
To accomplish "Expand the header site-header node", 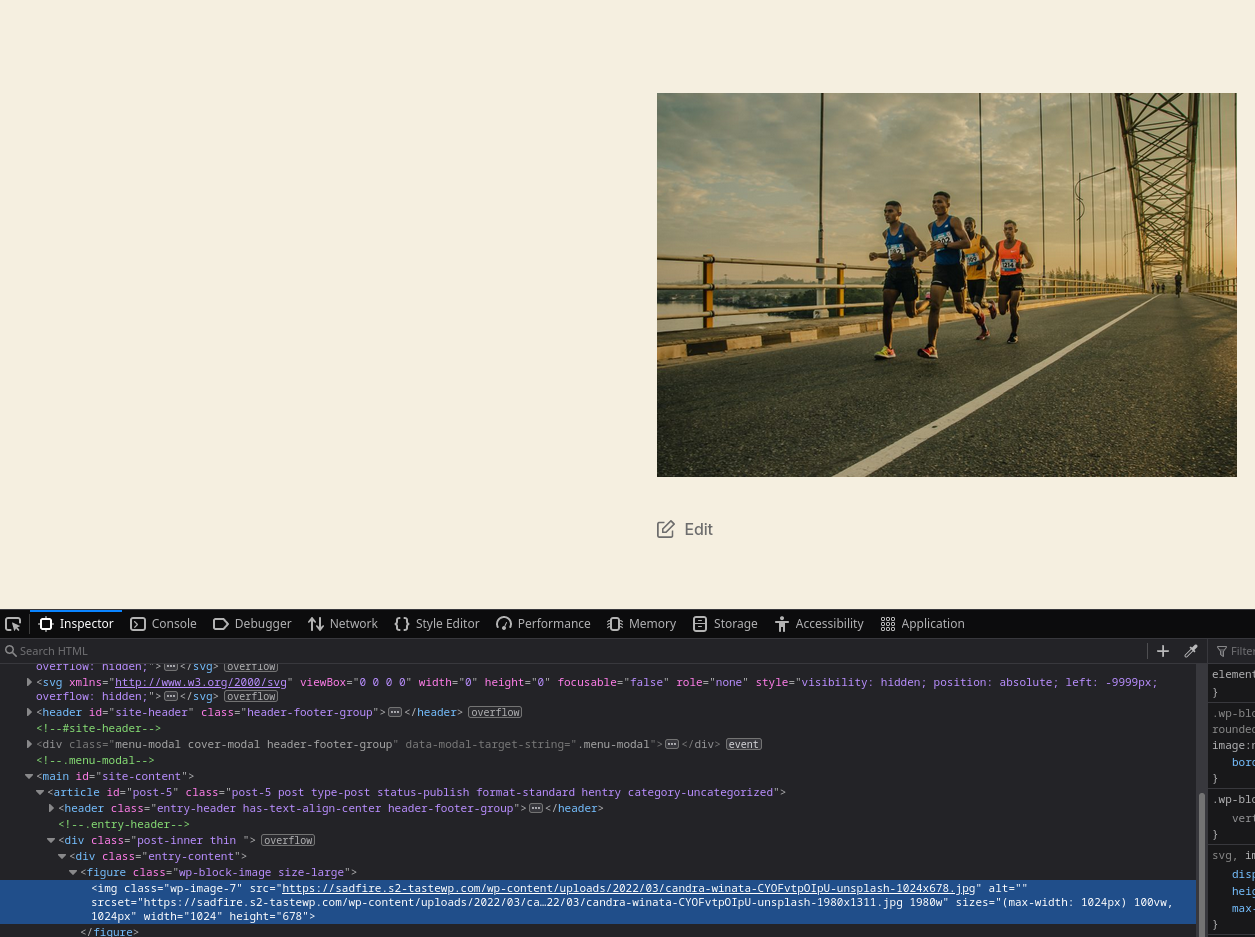I will tap(29, 712).
